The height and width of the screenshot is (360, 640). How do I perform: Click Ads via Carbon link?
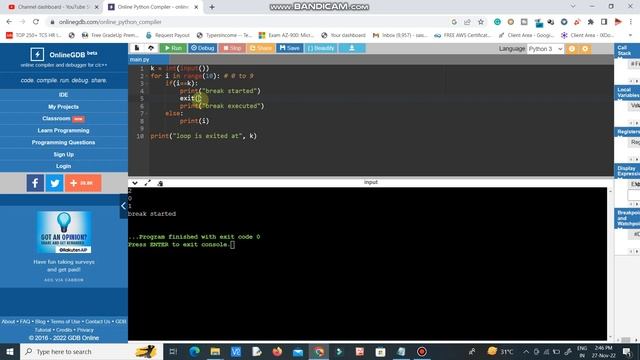click(x=64, y=280)
